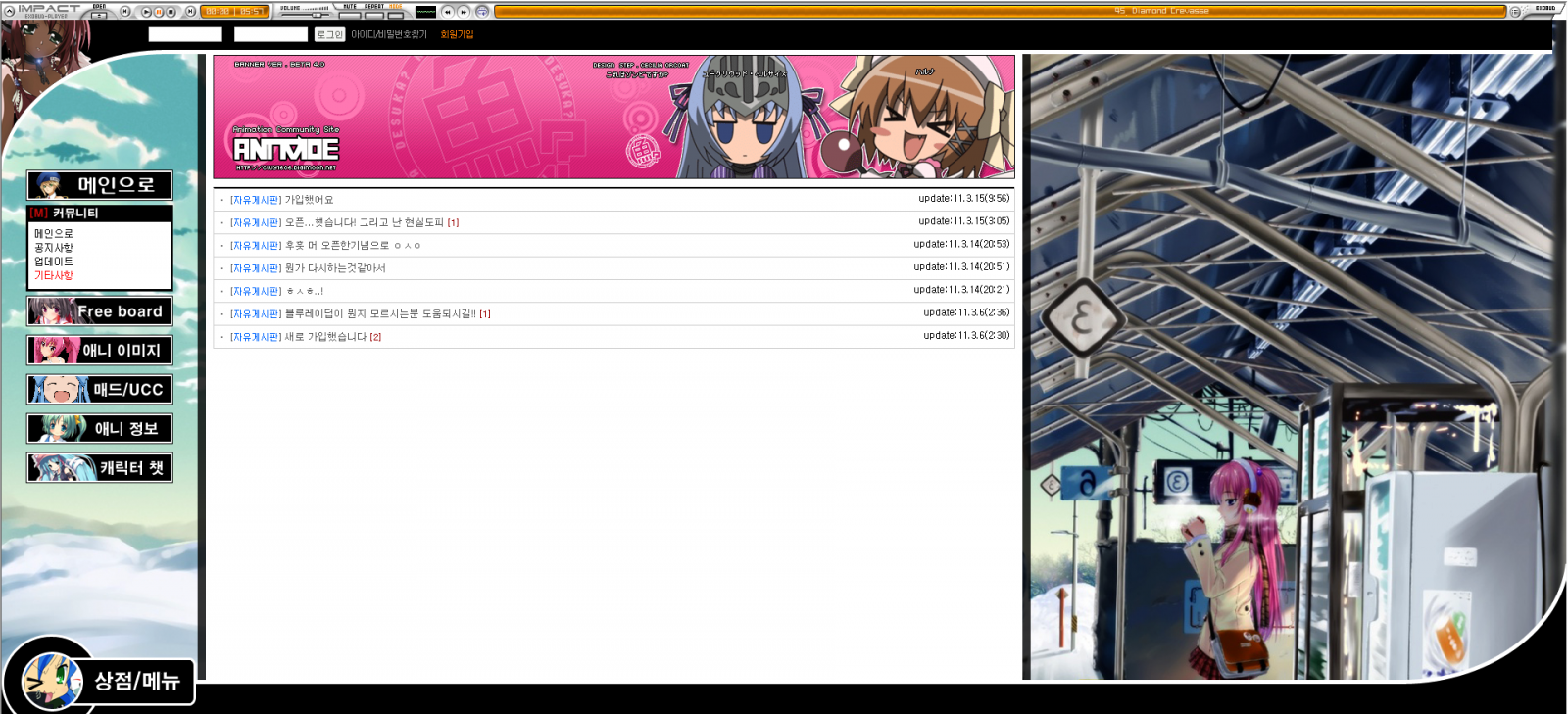Pause the music with the orange pause button
This screenshot has height=714, width=1568.
click(159, 12)
